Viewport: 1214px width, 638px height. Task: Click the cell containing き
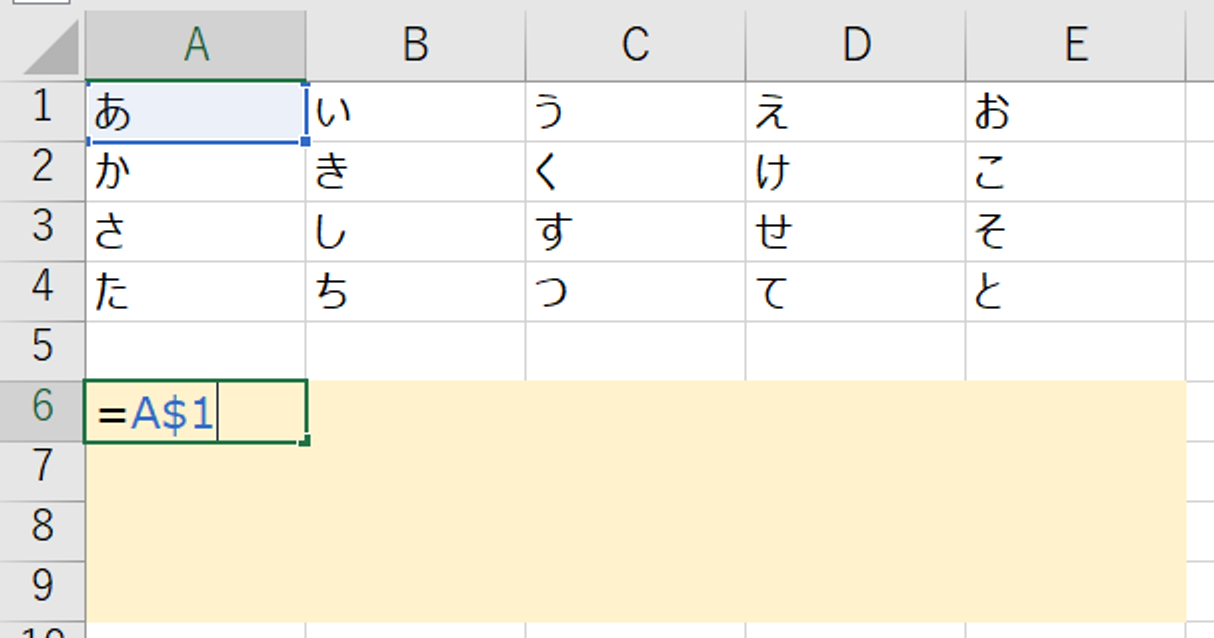tap(416, 171)
